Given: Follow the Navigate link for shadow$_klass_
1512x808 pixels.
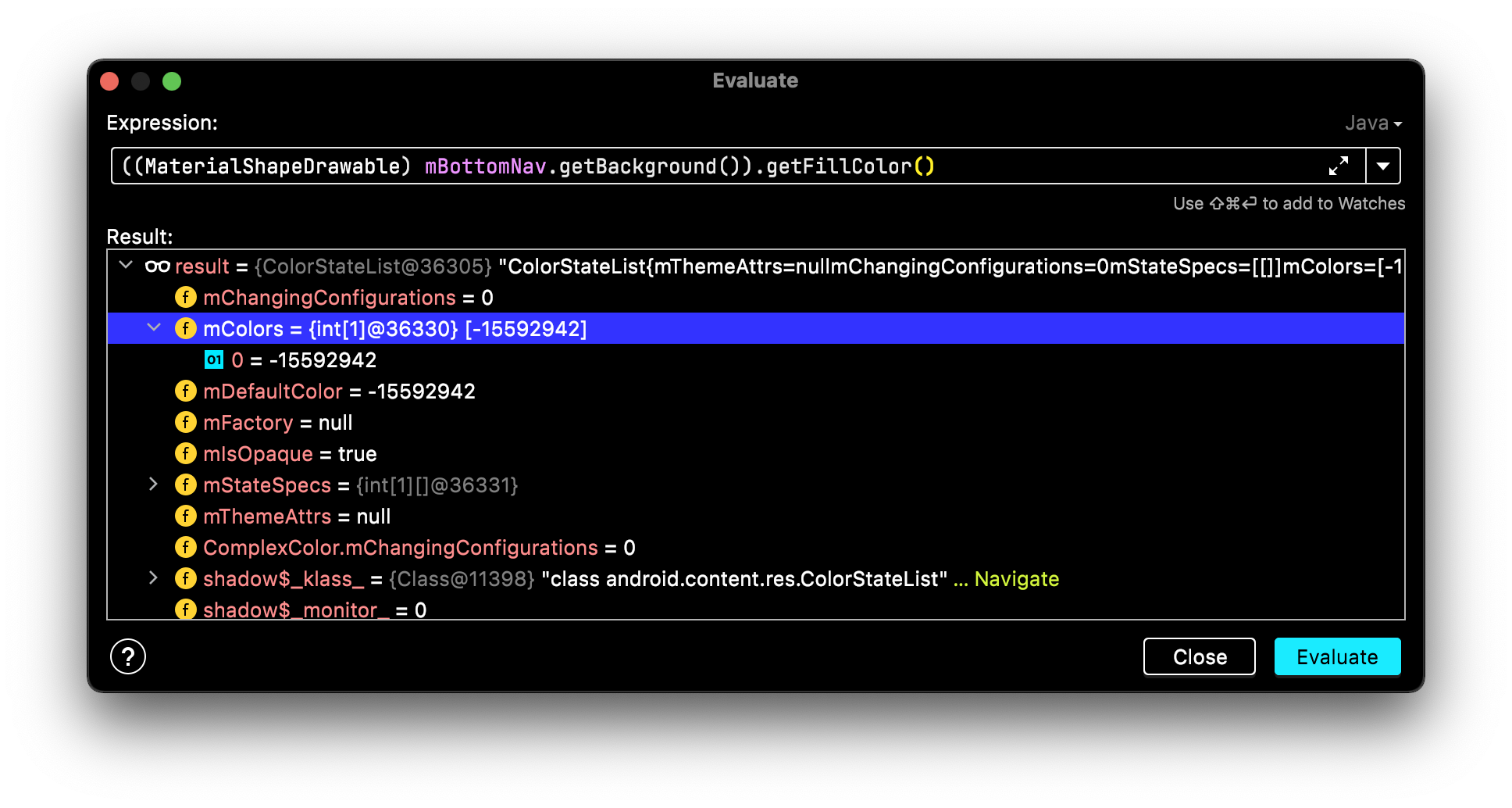Looking at the screenshot, I should [1017, 579].
